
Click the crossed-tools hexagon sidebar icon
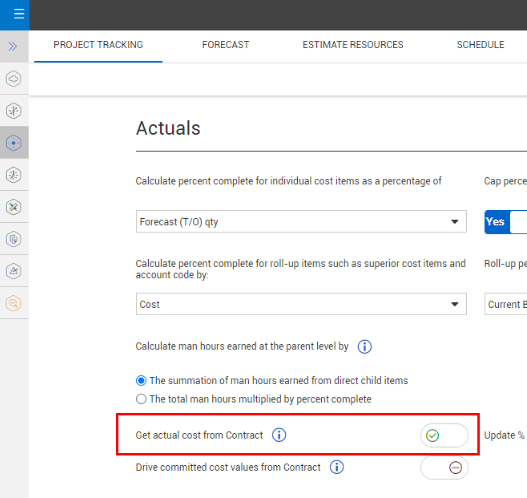pyautogui.click(x=13, y=207)
